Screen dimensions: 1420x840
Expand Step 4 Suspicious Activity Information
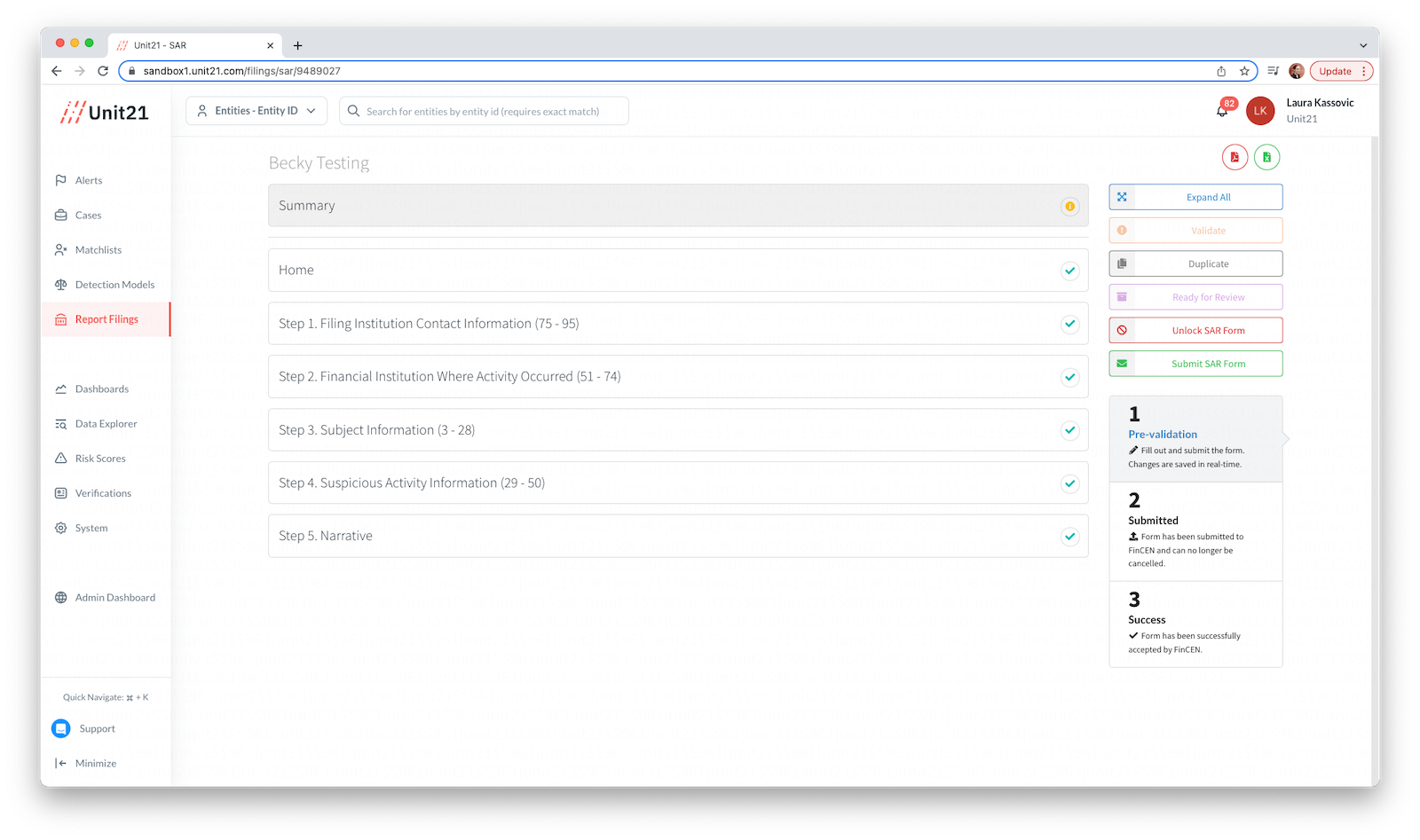pyautogui.click(x=678, y=483)
